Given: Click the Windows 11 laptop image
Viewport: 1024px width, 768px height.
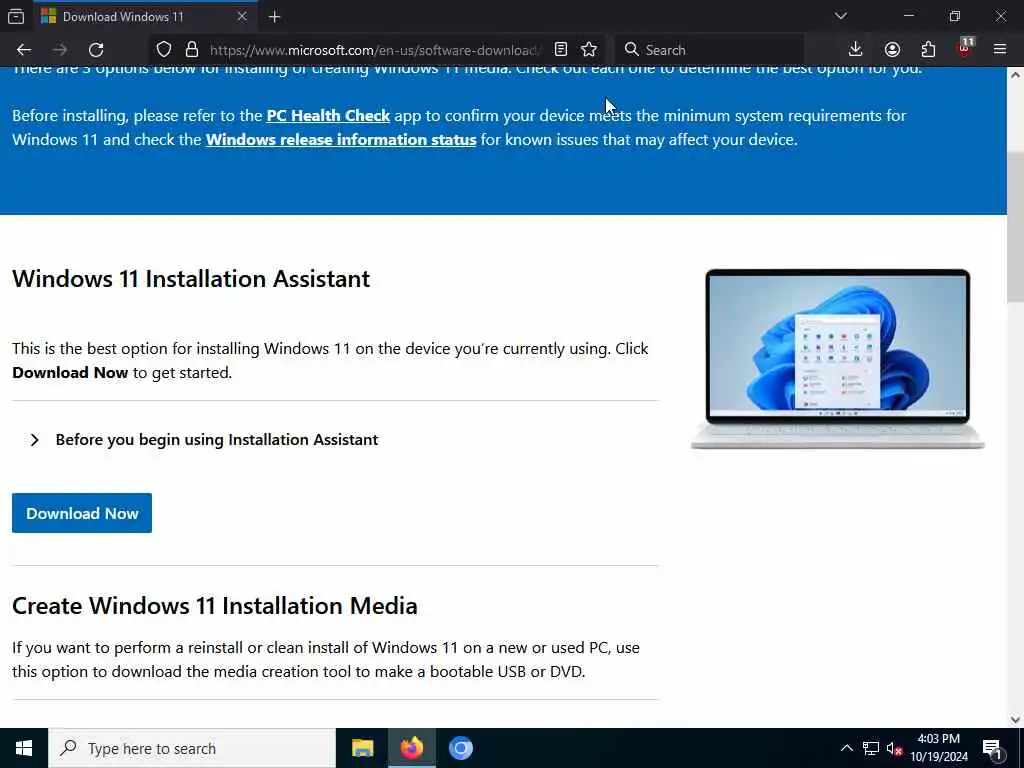Looking at the screenshot, I should click(x=837, y=359).
